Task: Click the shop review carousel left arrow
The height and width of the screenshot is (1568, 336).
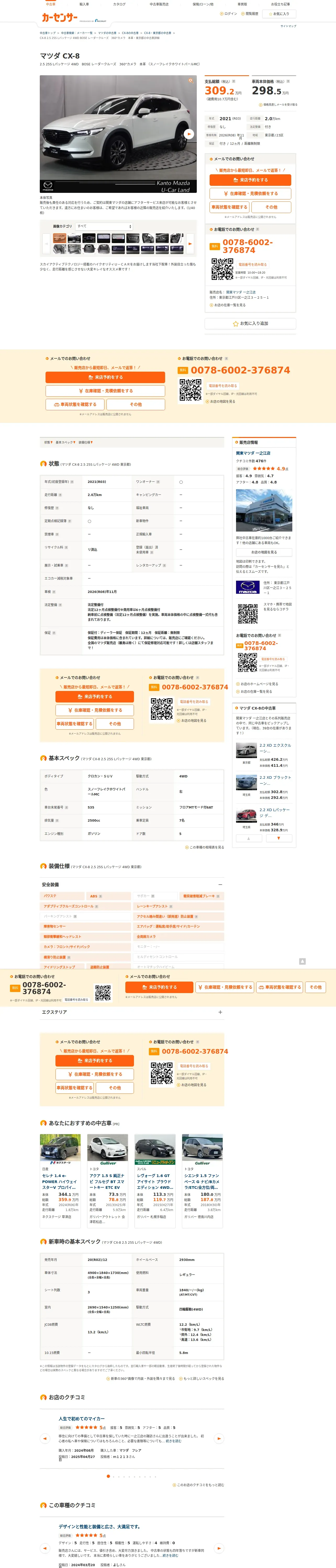Action: pyautogui.click(x=44, y=1438)
